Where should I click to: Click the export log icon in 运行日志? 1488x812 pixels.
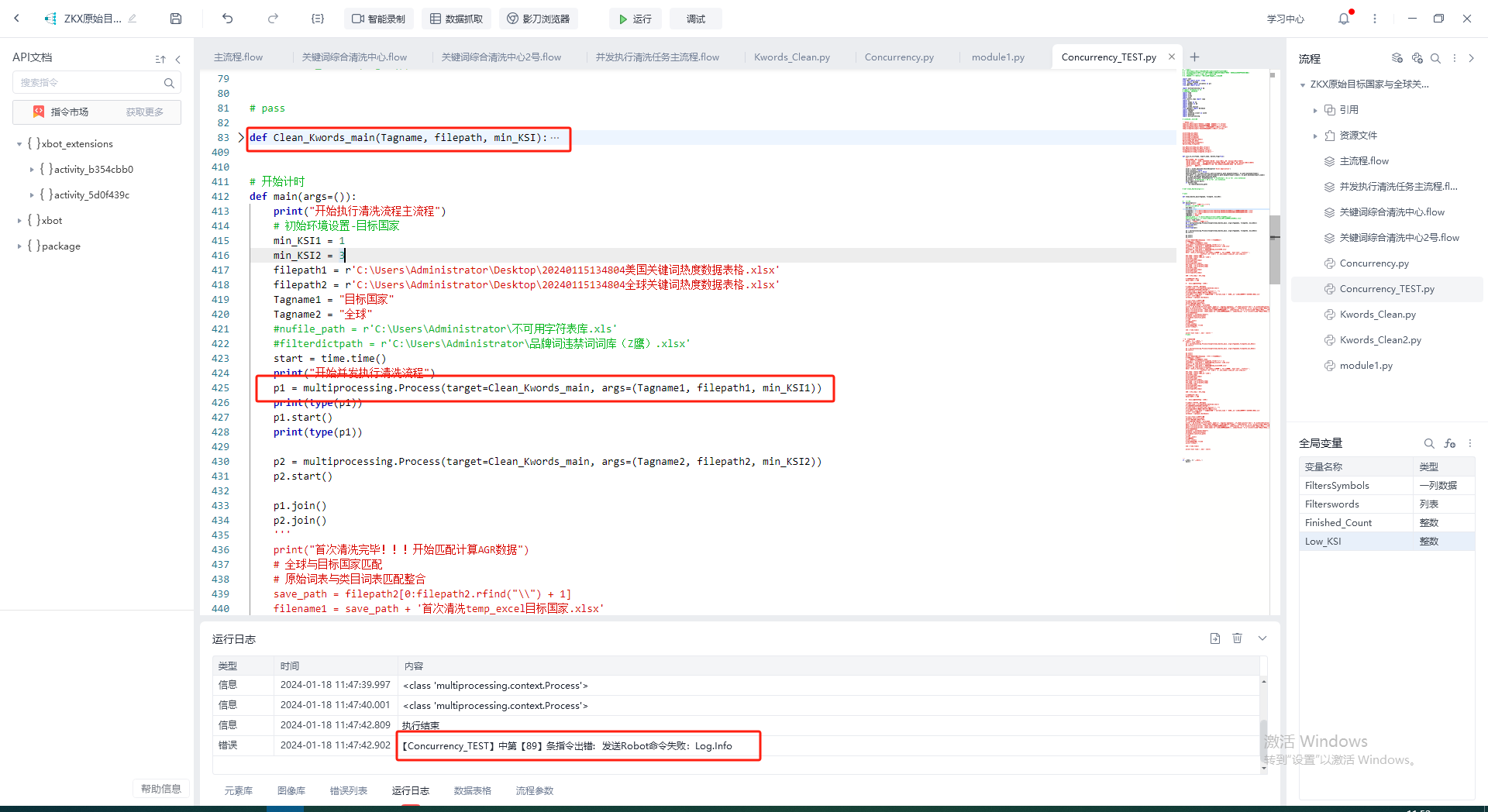click(1214, 638)
